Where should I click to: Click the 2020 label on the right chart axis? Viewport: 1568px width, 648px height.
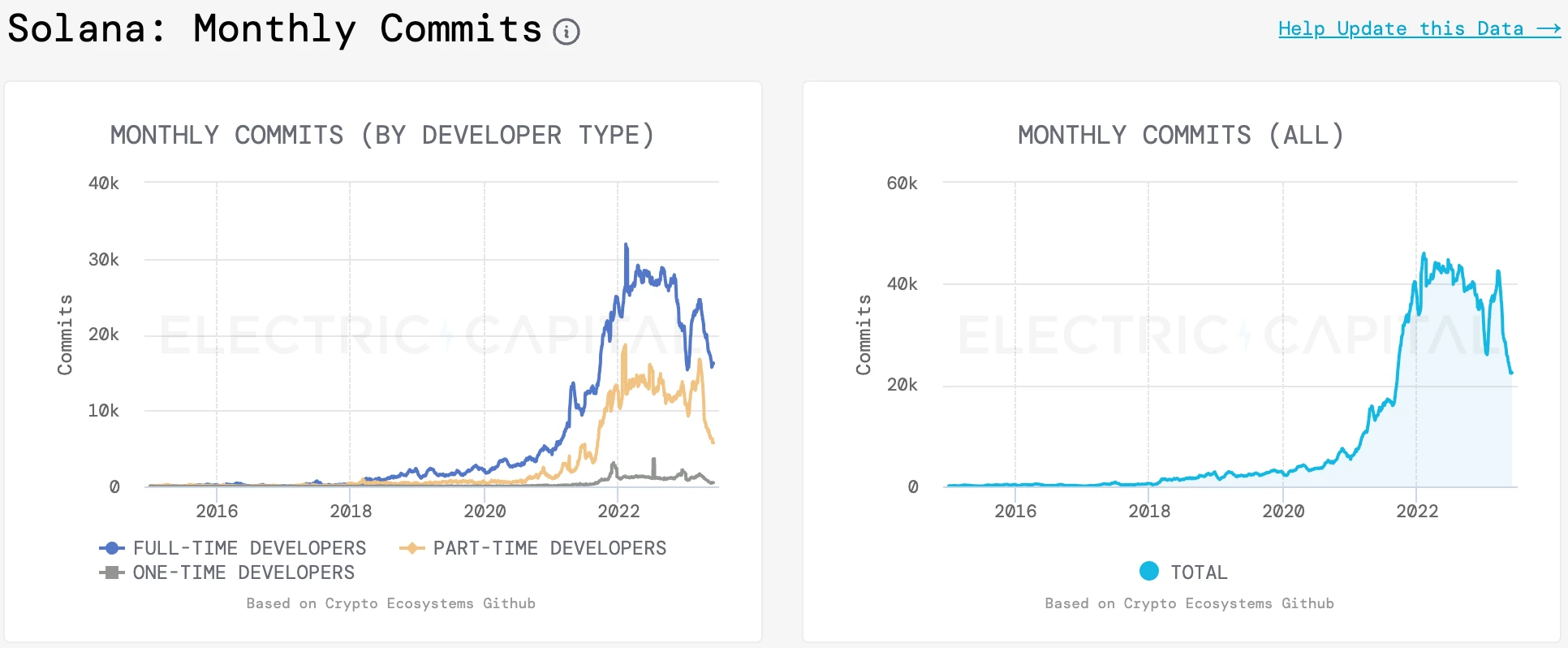1283,511
